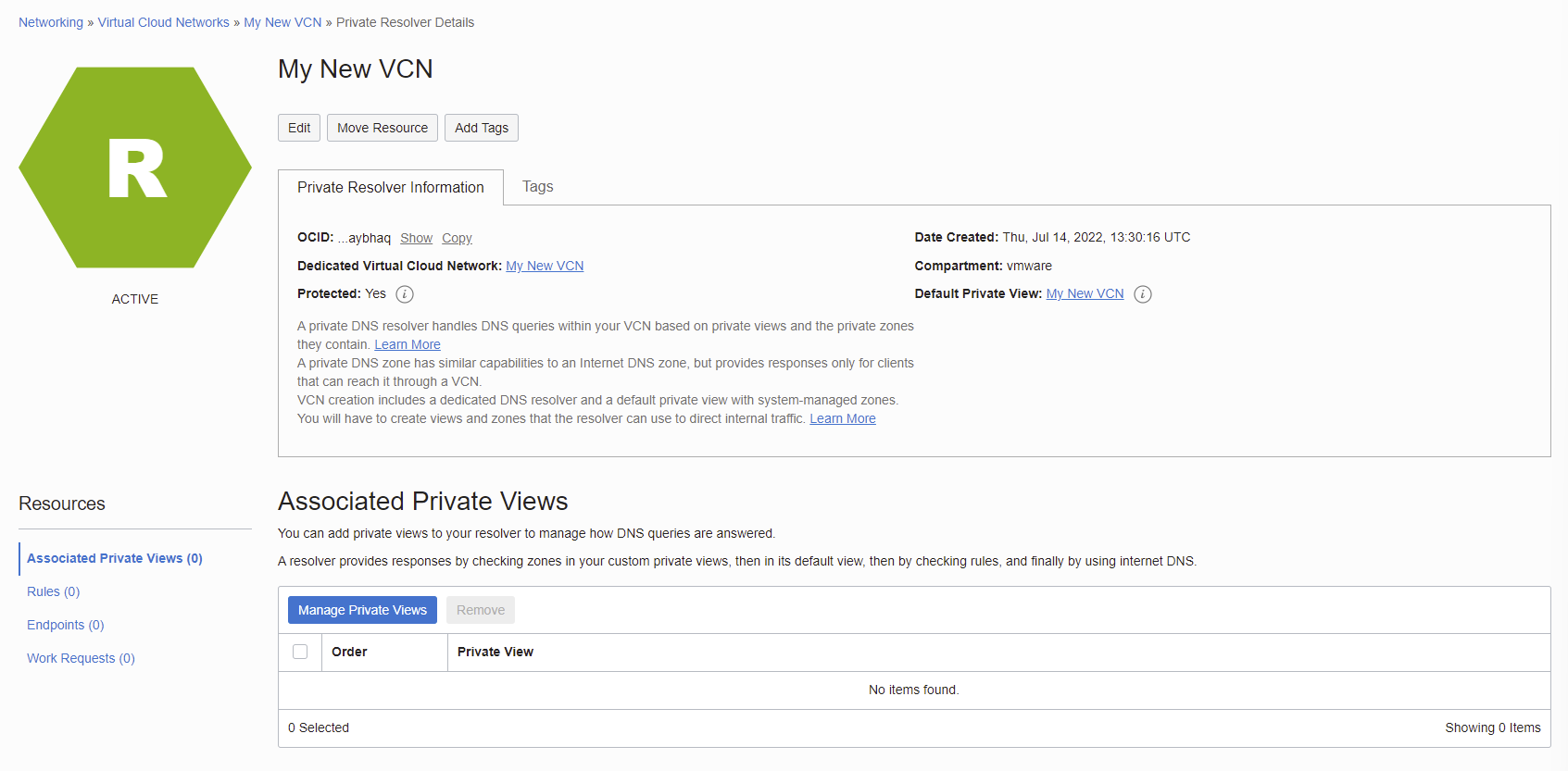1568x771 pixels.
Task: Switch to the Tags tab
Action: pyautogui.click(x=537, y=187)
